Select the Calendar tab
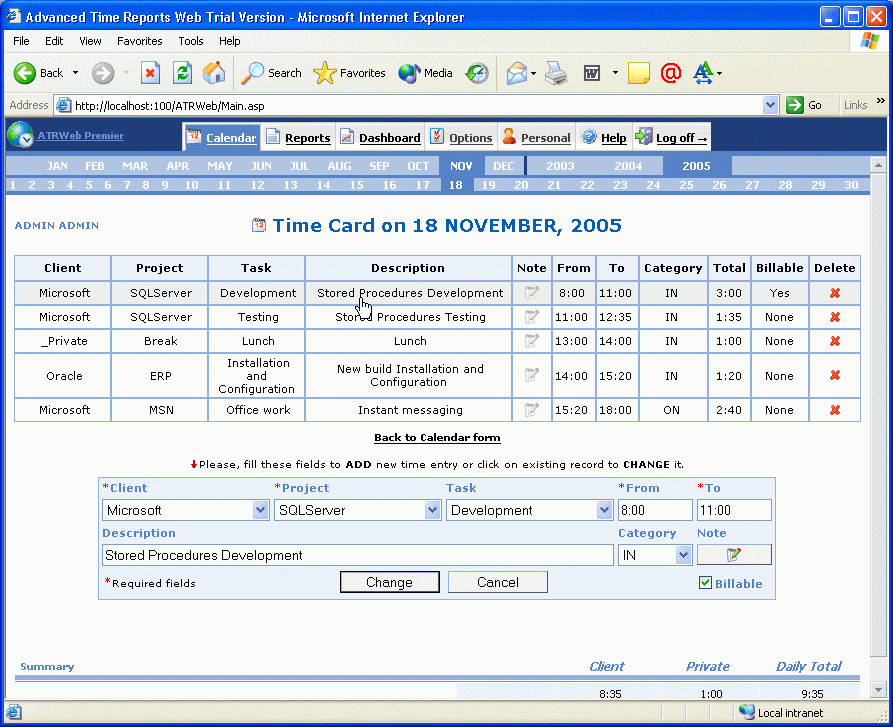The height and width of the screenshot is (727, 893). point(222,137)
